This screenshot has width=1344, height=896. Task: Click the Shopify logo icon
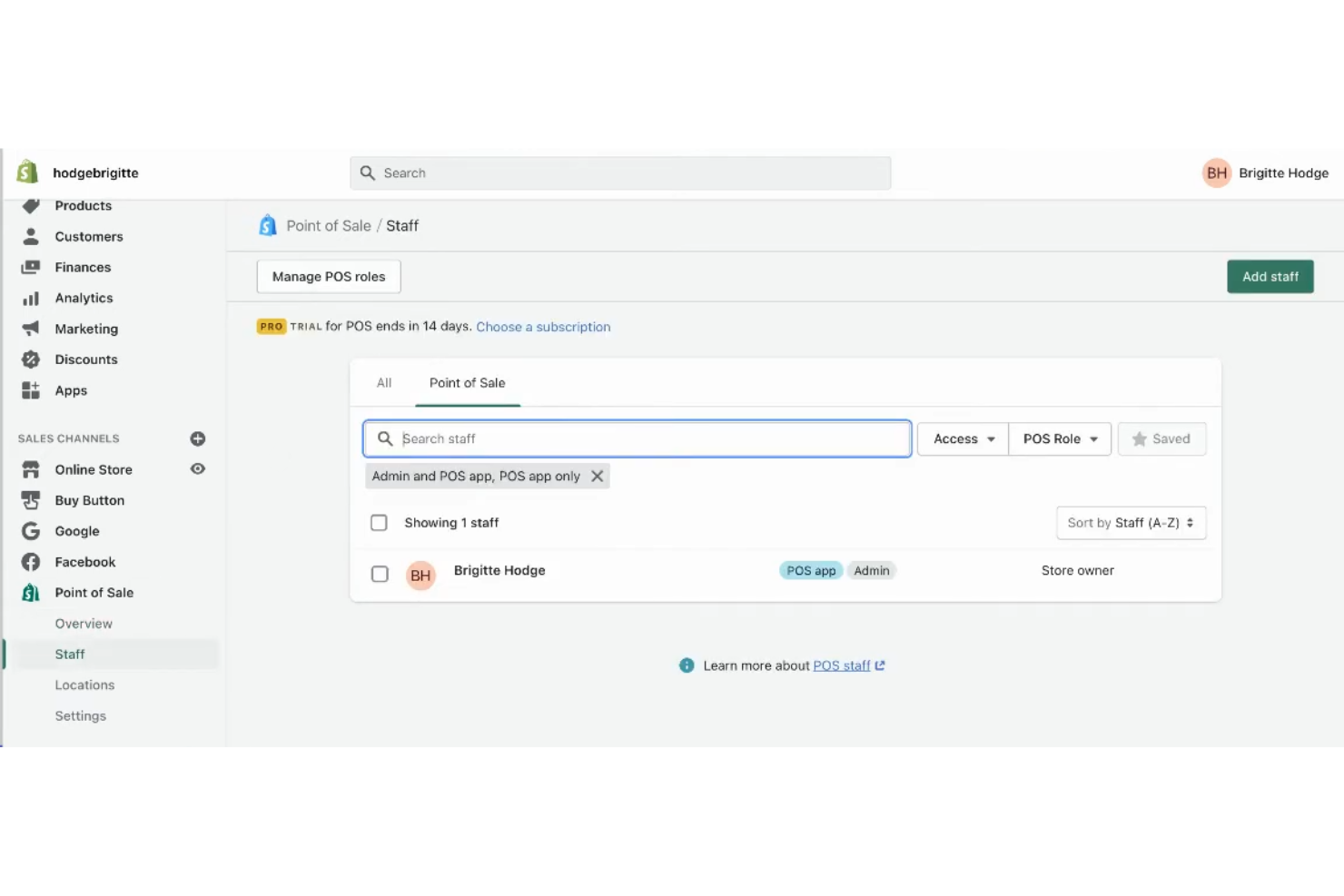[x=28, y=172]
